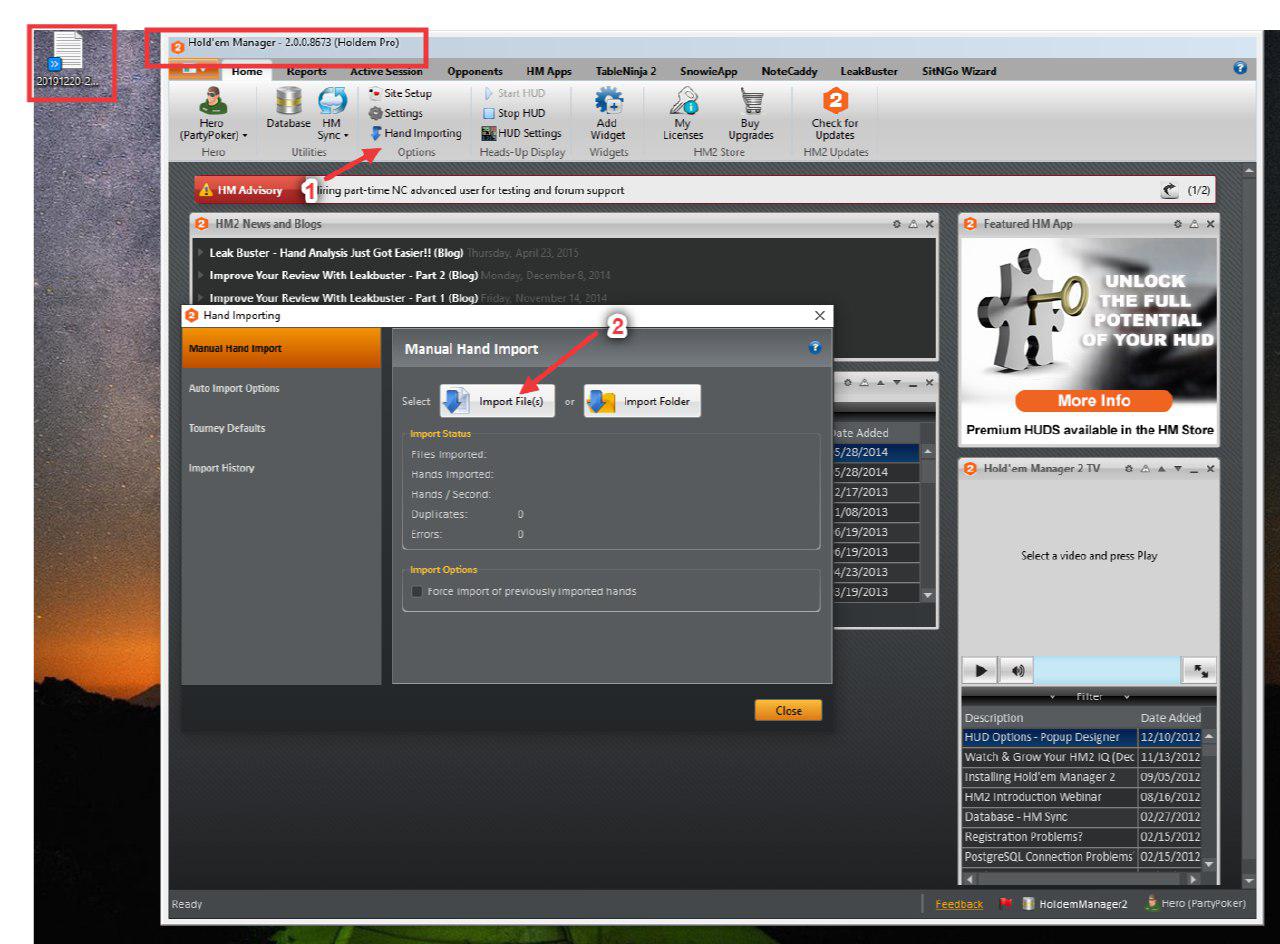Expand the Hero (PartyPoker) dropdown
This screenshot has height=944, width=1280.
coord(212,135)
